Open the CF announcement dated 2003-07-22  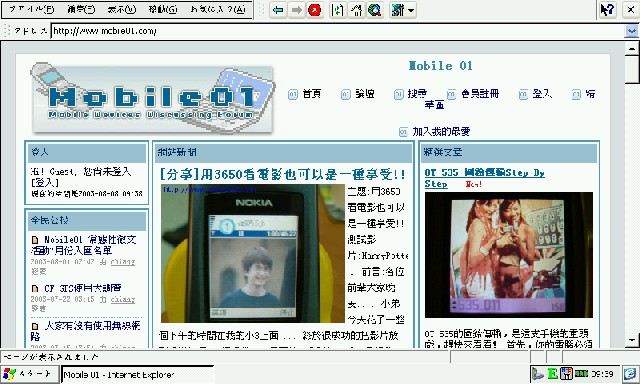[83, 288]
